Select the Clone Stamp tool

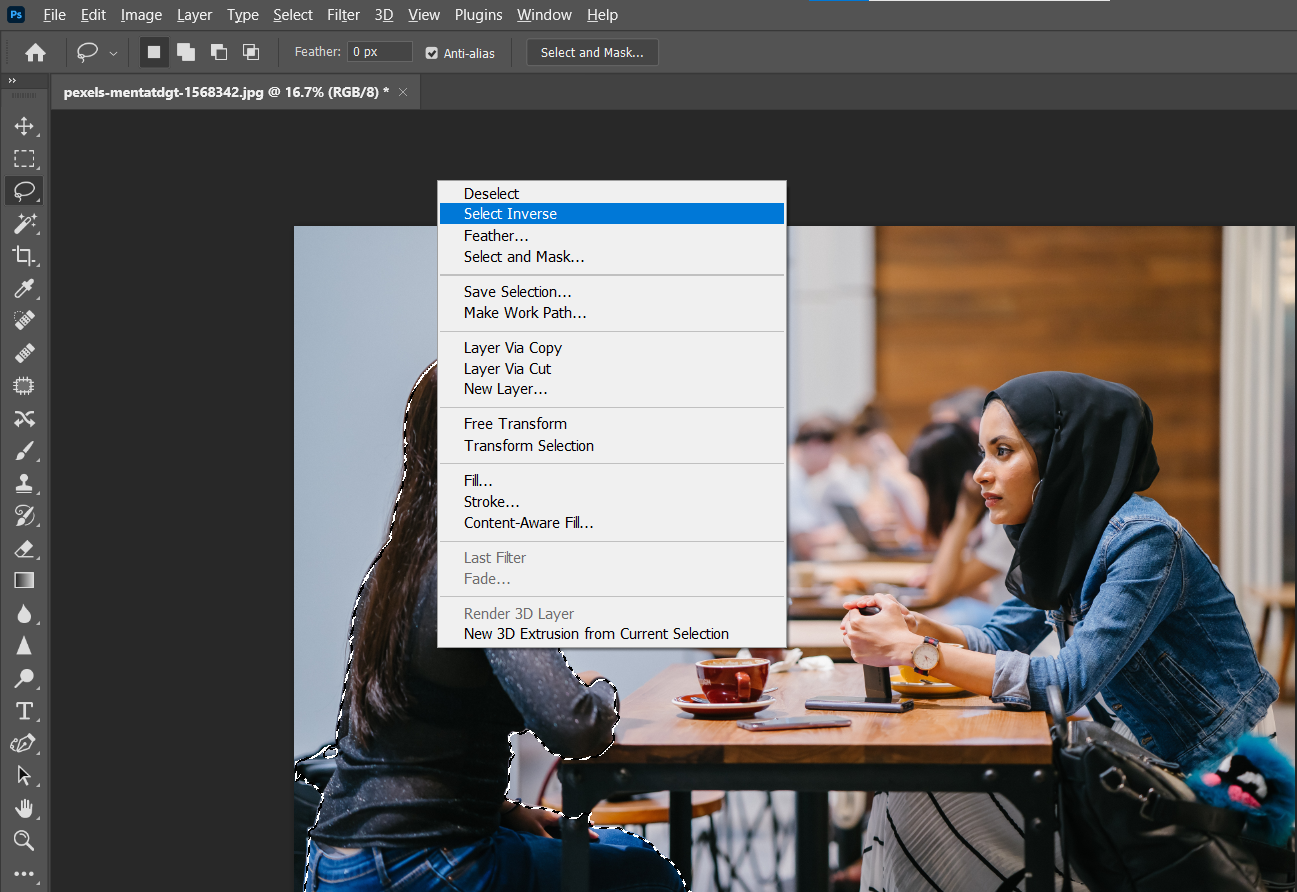24,483
